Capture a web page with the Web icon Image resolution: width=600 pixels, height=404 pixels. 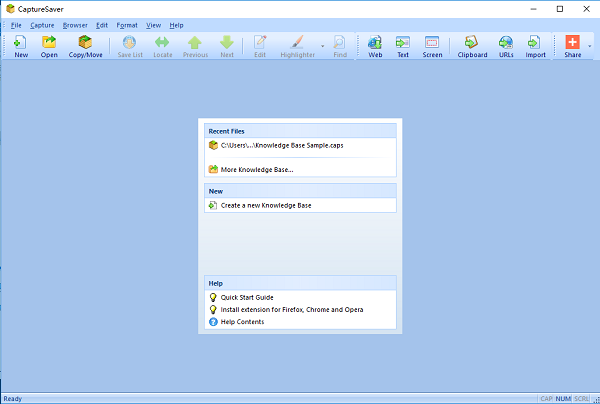[375, 46]
